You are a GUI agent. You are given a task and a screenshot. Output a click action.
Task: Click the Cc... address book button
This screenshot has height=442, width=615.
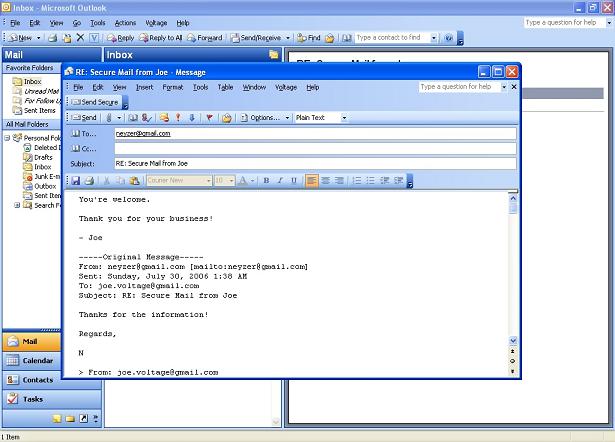[x=84, y=149]
